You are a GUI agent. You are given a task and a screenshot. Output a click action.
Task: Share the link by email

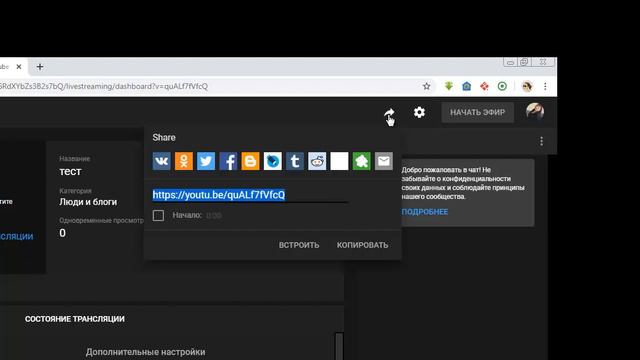coord(384,161)
